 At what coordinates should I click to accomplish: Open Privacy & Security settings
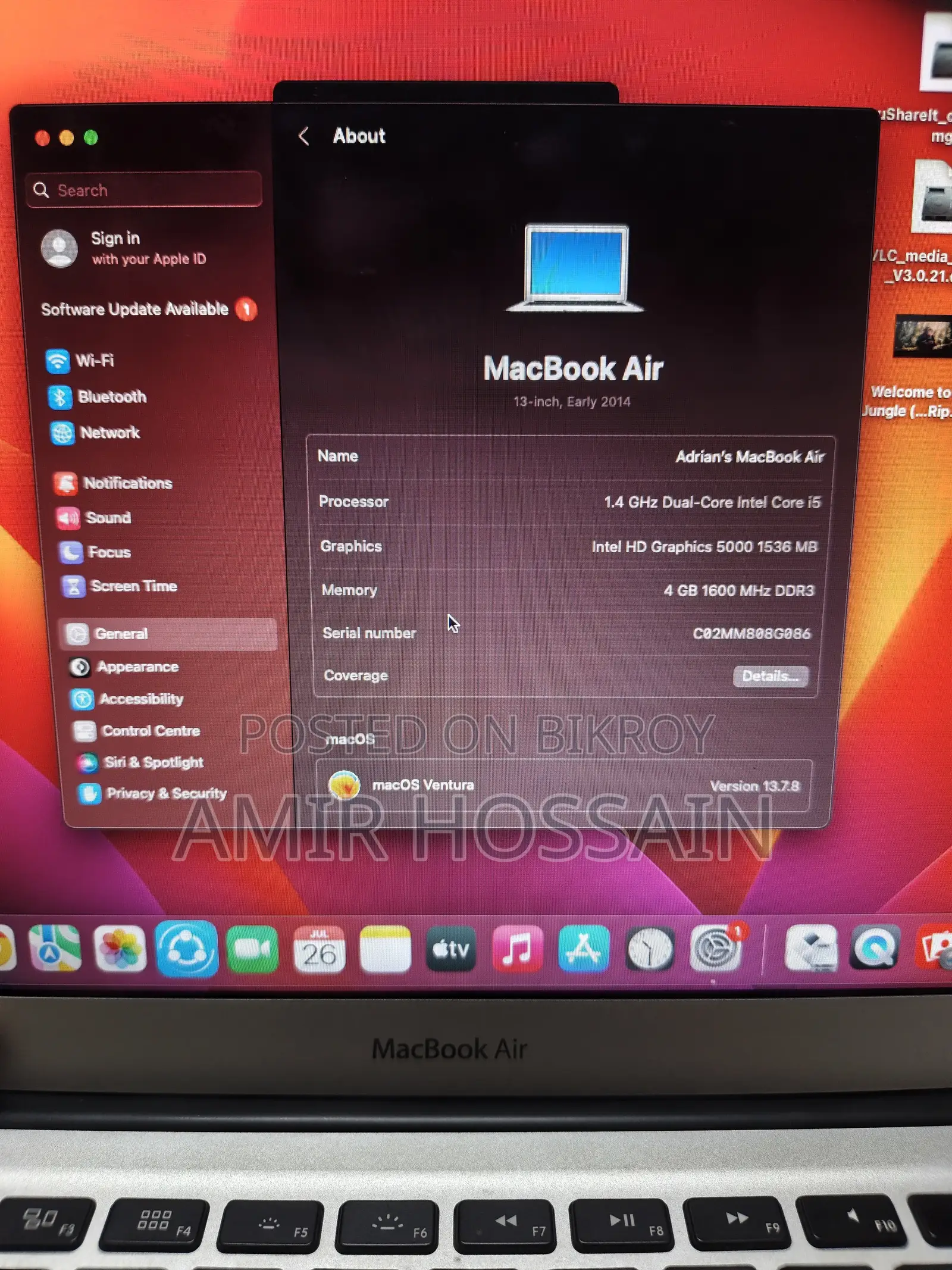(x=152, y=793)
